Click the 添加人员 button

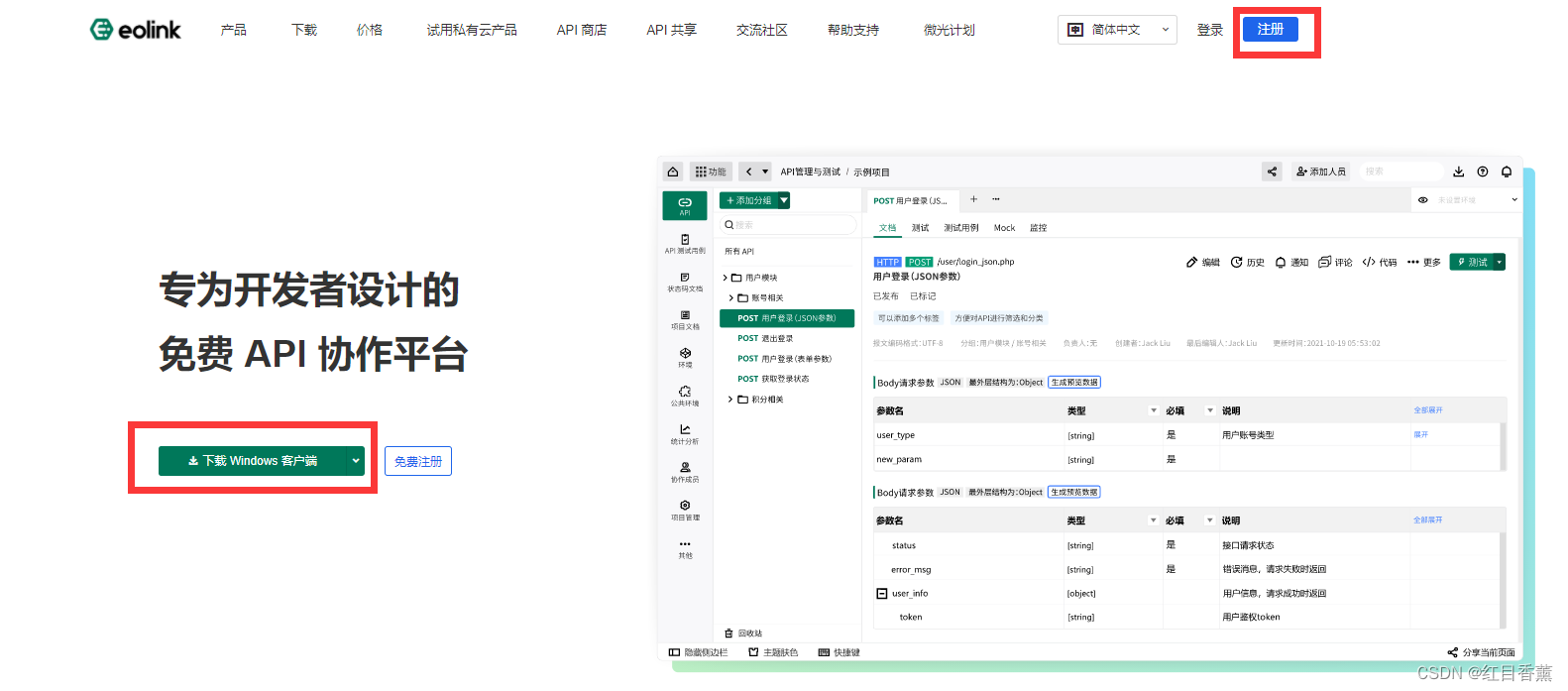(x=1321, y=172)
